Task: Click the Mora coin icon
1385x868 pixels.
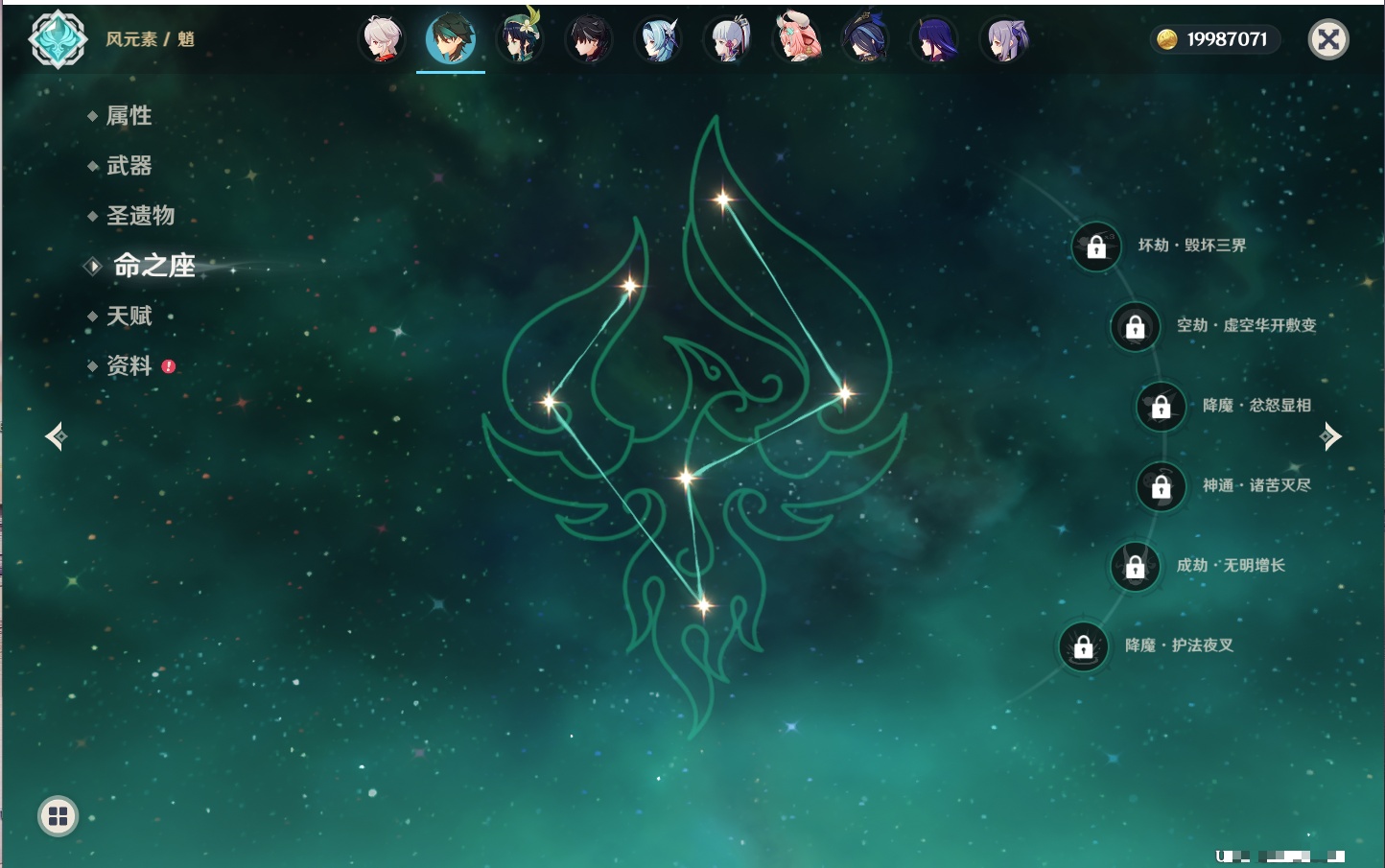Action: (1166, 39)
